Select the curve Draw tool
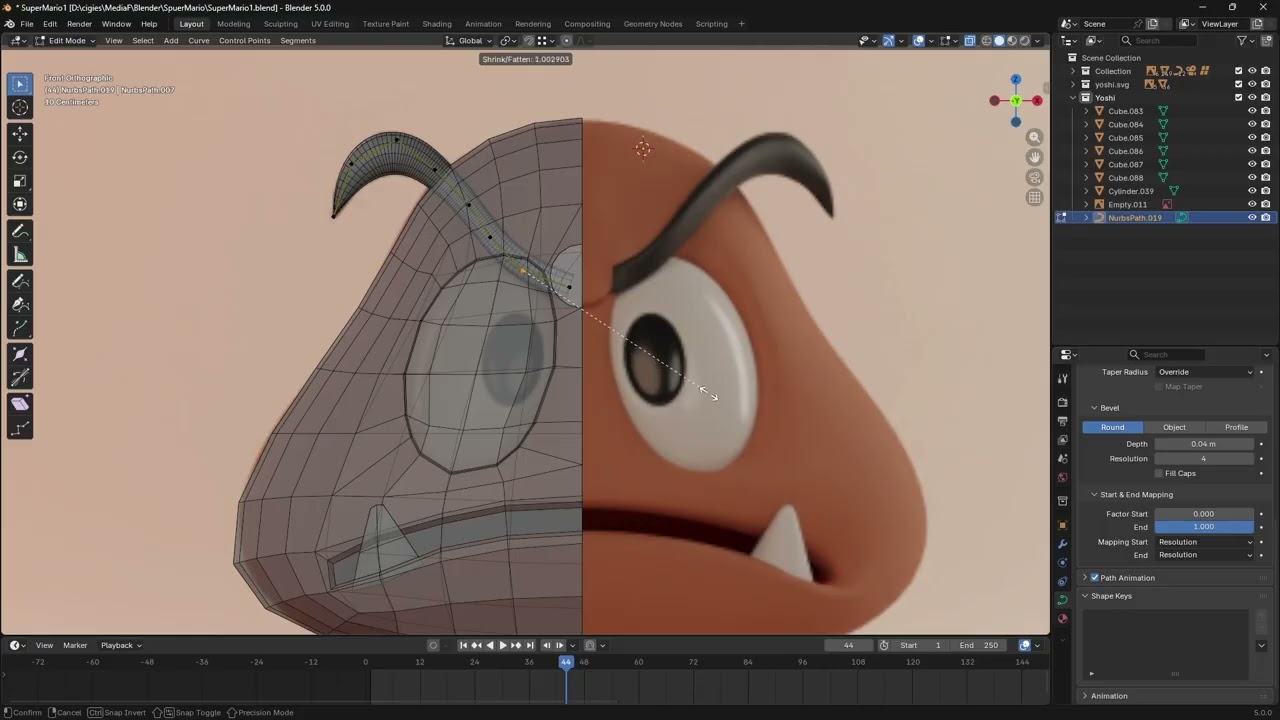The image size is (1280, 720). (x=20, y=281)
